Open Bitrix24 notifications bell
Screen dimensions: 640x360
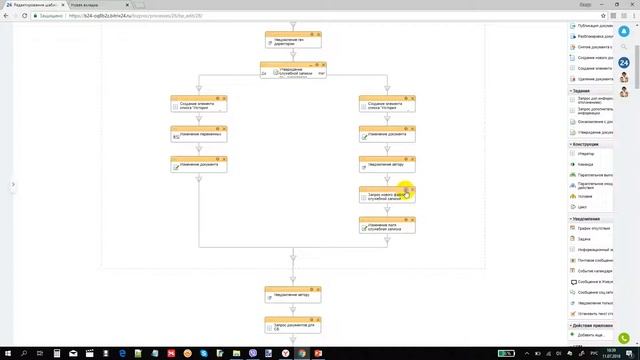click(624, 31)
